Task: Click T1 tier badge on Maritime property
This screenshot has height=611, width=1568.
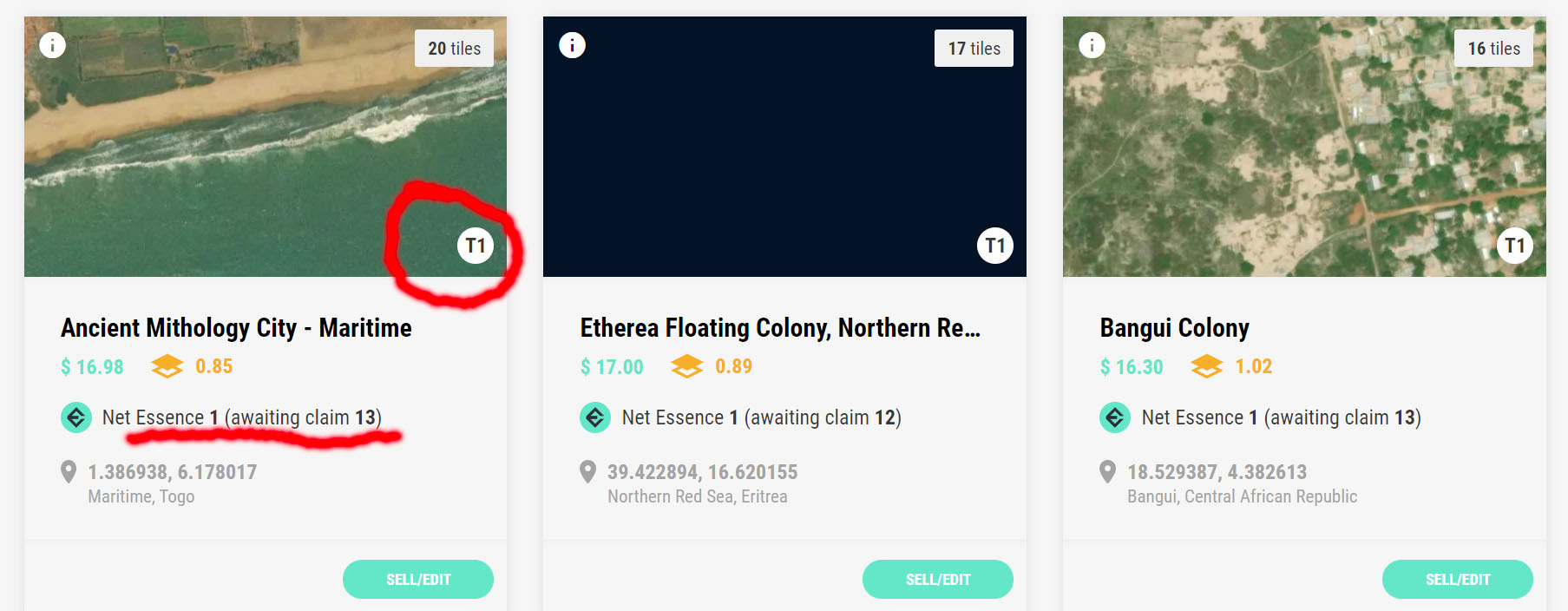Action: click(476, 246)
